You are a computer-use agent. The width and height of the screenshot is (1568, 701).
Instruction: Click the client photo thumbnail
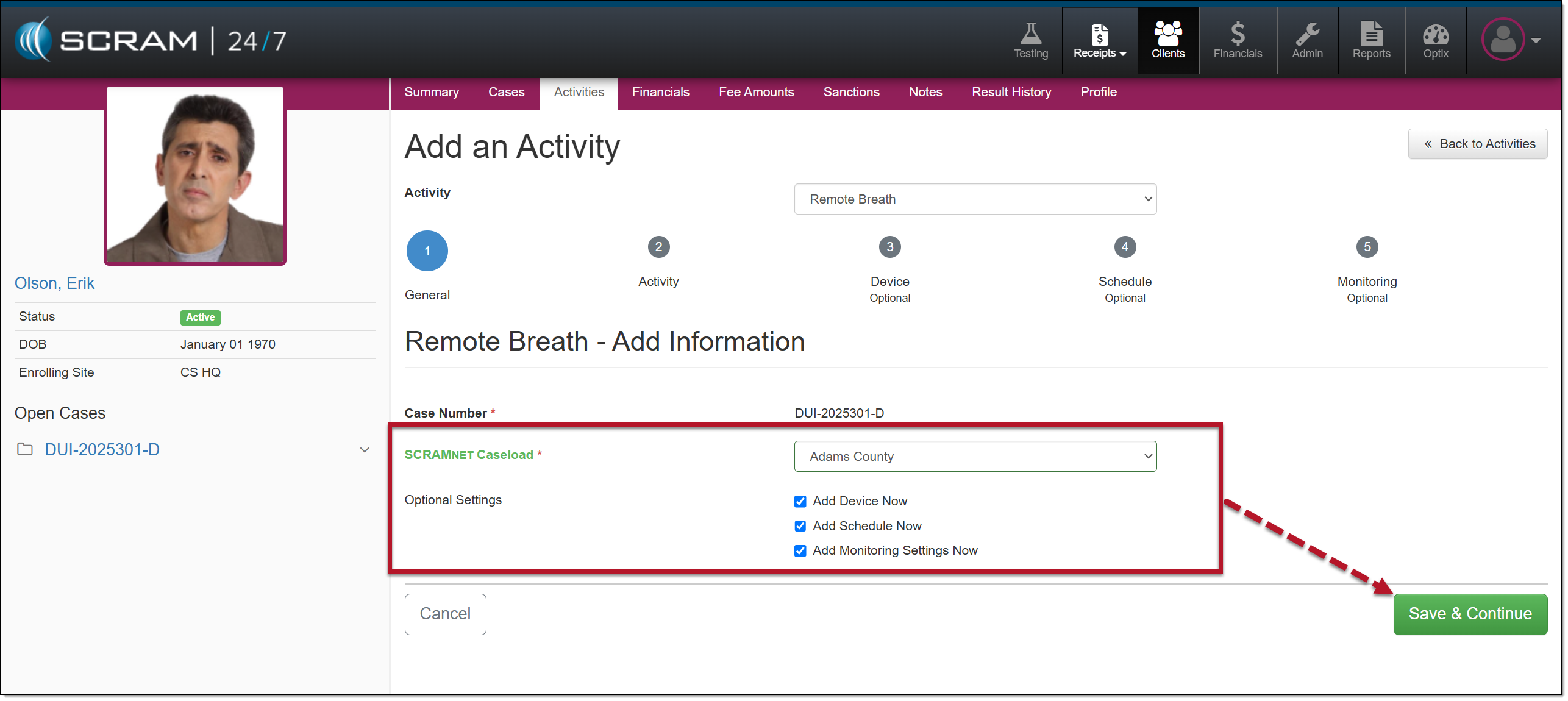coord(195,176)
